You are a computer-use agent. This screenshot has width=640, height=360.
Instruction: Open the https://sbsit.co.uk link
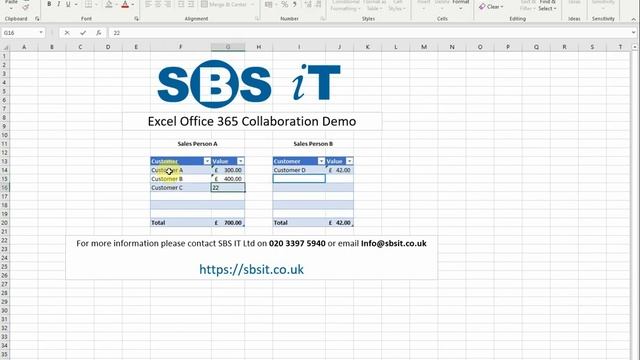251,269
